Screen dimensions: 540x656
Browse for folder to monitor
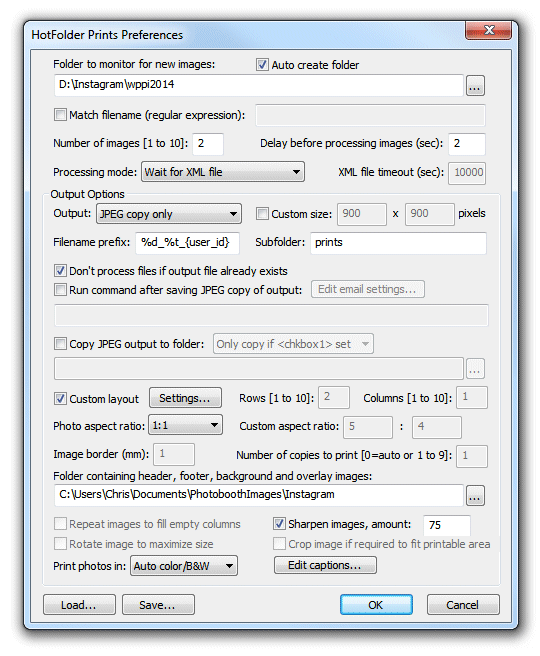pyautogui.click(x=475, y=86)
